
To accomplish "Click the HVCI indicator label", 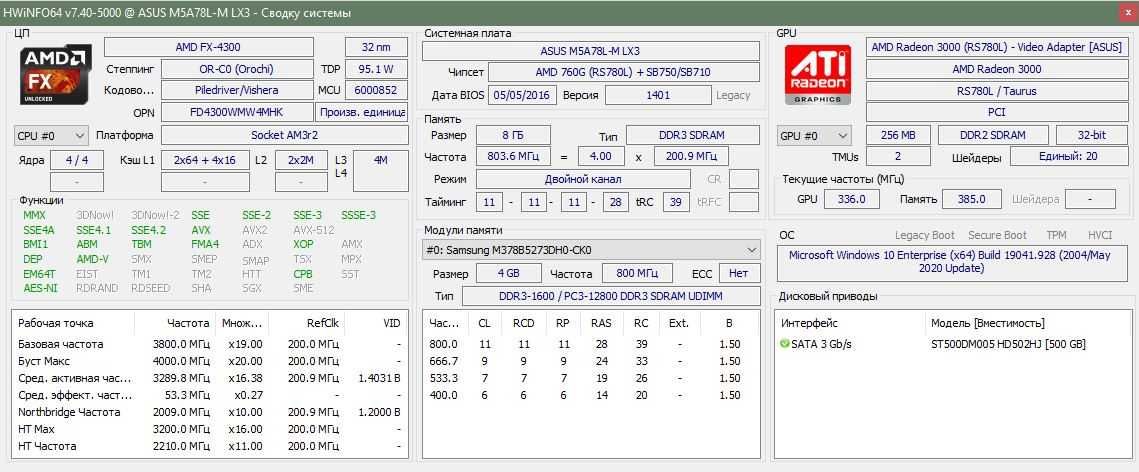I will (x=1100, y=235).
